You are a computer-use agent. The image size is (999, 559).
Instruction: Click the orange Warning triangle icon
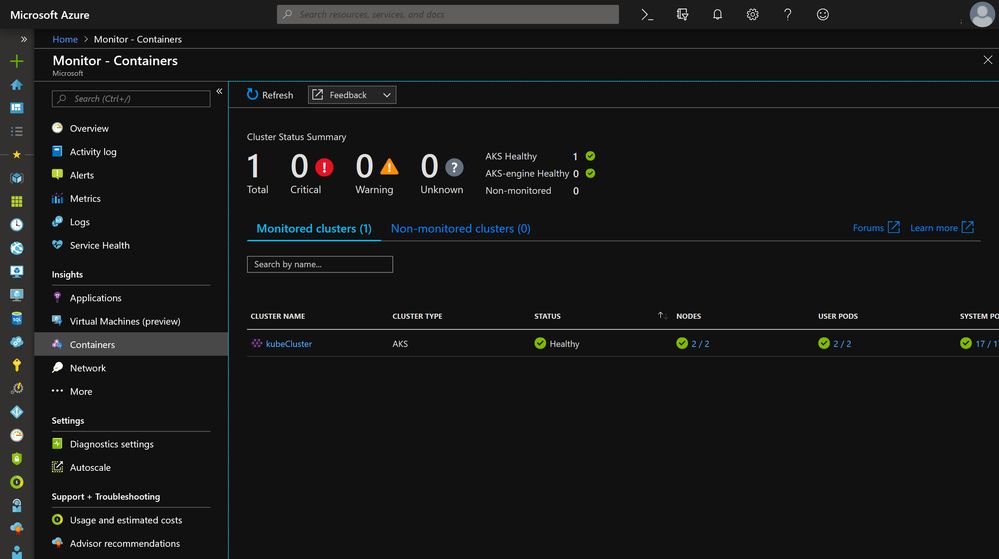click(389, 167)
